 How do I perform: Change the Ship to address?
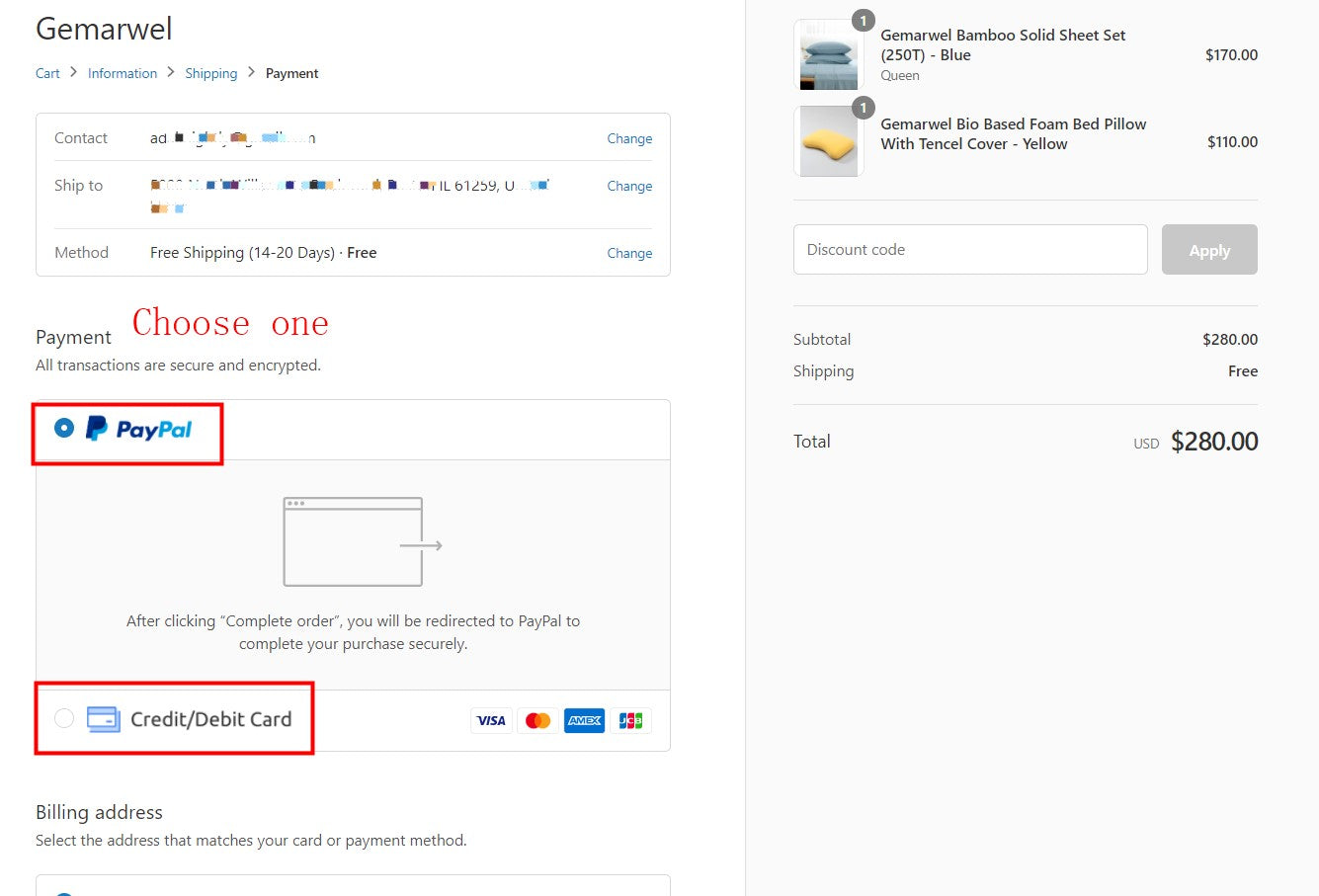(629, 186)
